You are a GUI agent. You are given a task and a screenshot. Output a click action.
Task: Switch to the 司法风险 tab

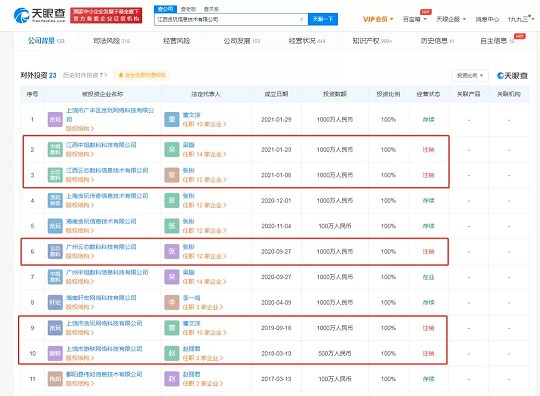pos(111,41)
